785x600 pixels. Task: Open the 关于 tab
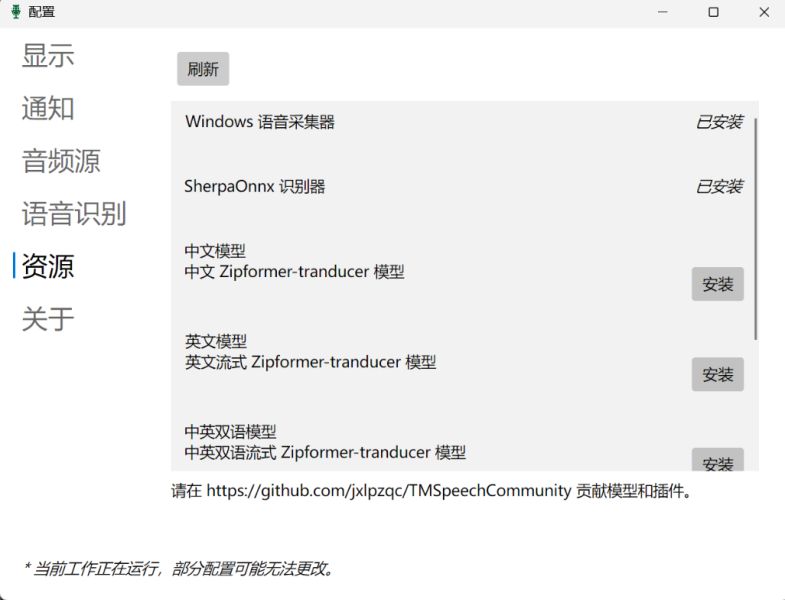(x=48, y=319)
